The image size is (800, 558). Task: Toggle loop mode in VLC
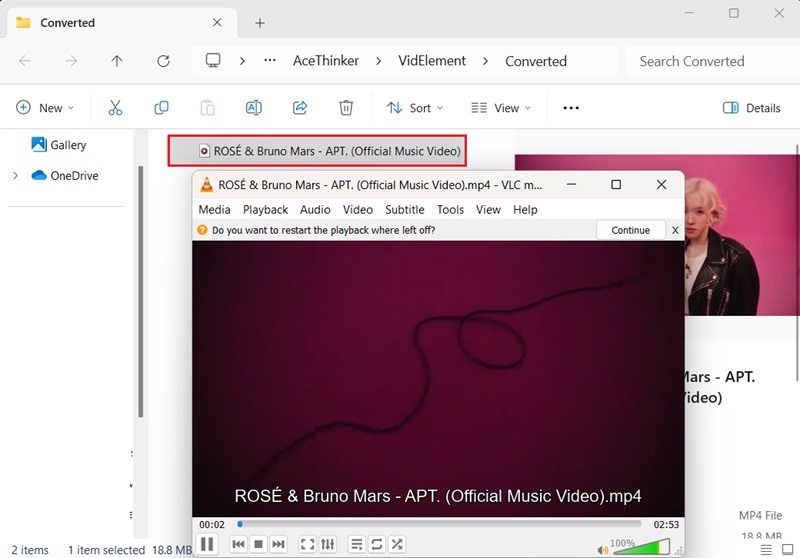(x=377, y=544)
